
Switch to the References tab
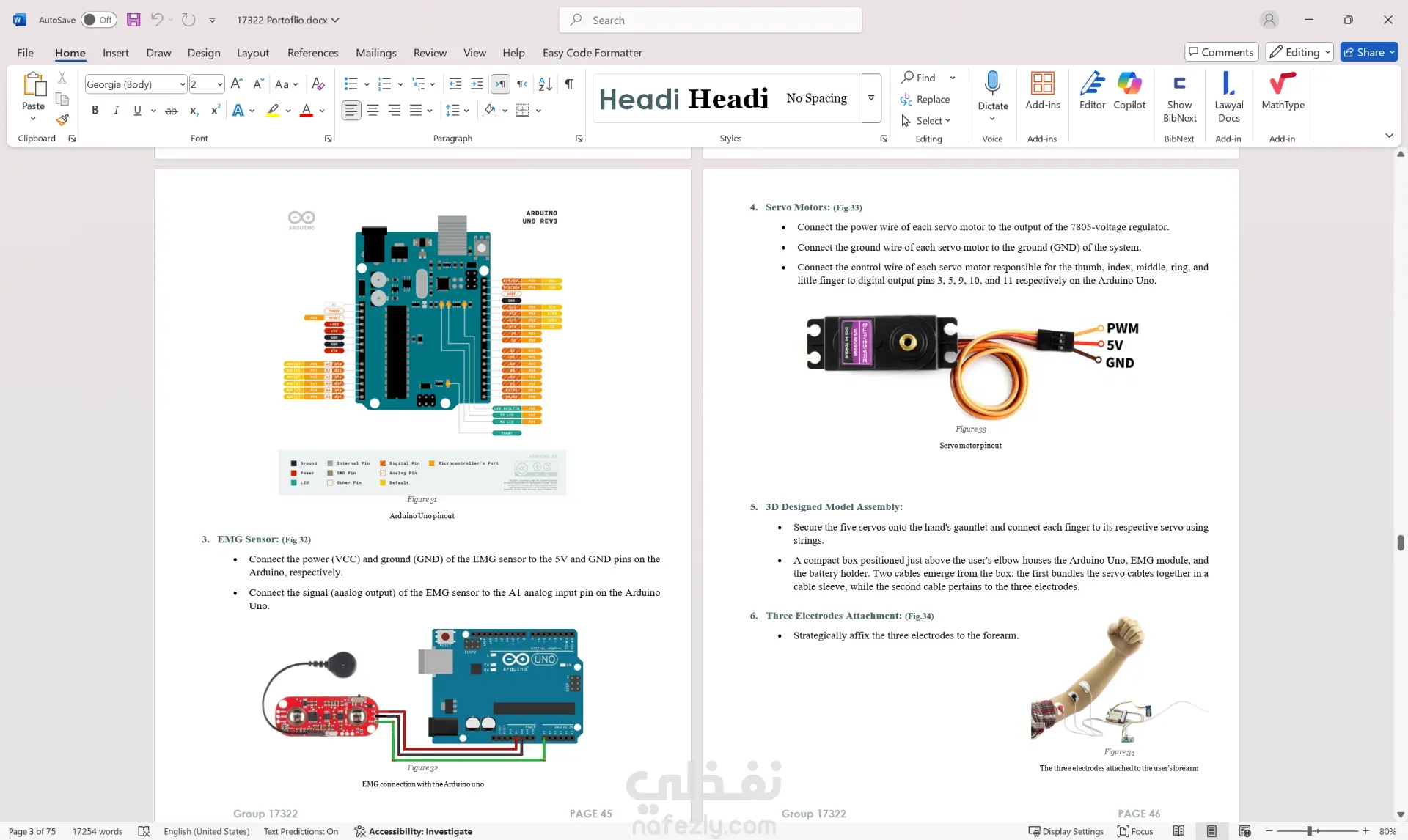coord(312,53)
